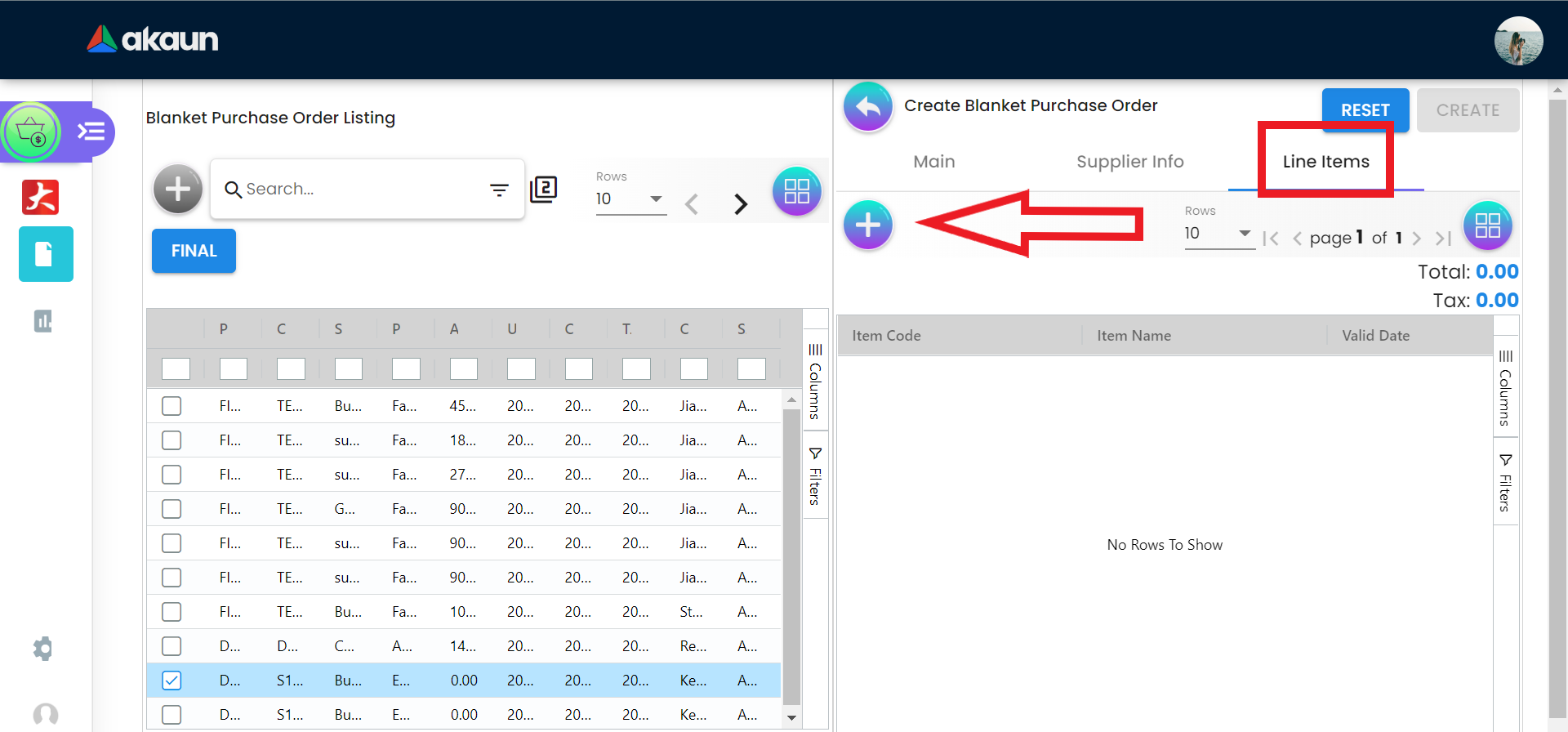This screenshot has width=1568, height=732.
Task: Open the line items Rows dropdown
Action: click(1219, 234)
